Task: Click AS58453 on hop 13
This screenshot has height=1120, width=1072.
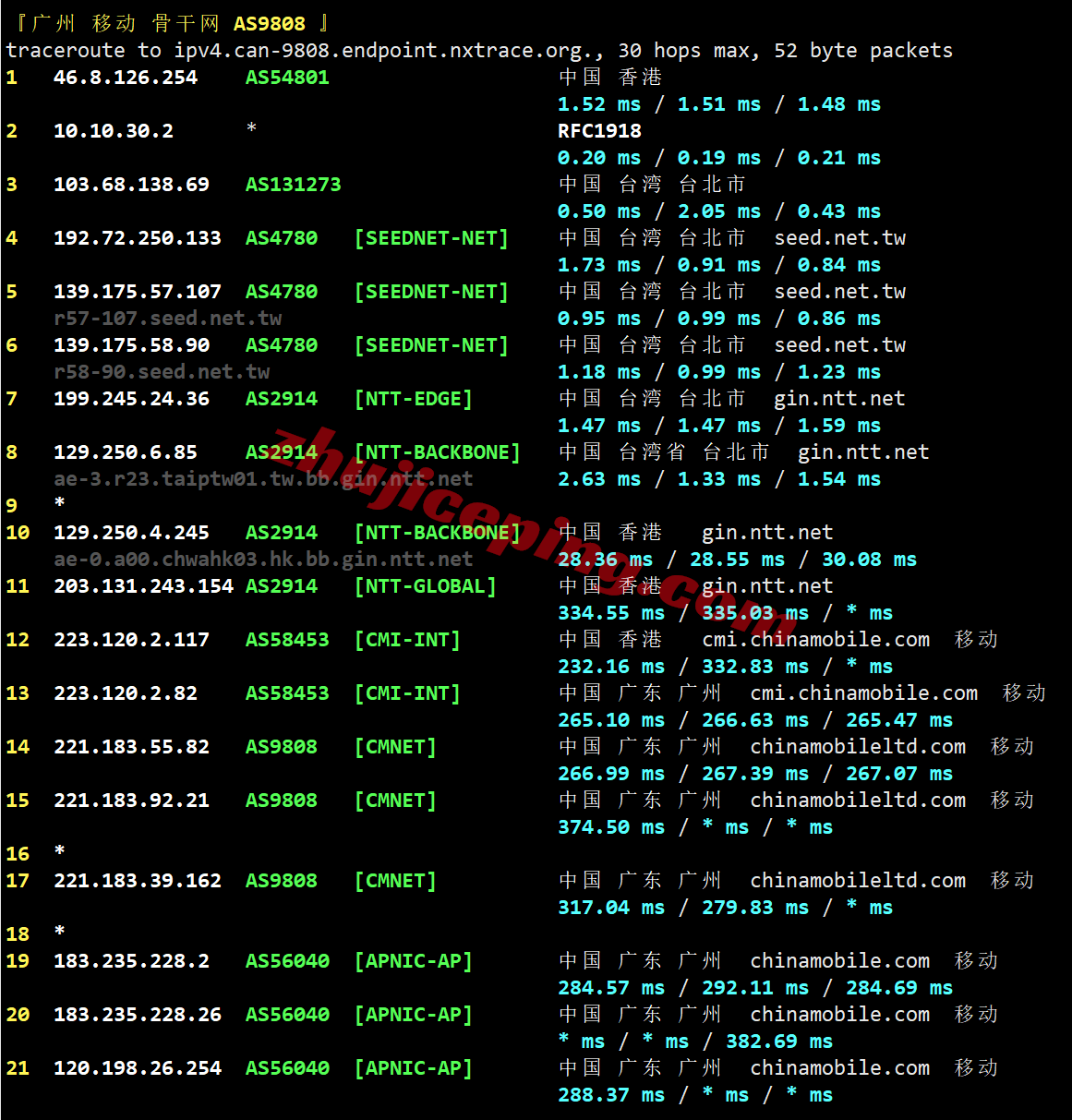Action: (287, 693)
